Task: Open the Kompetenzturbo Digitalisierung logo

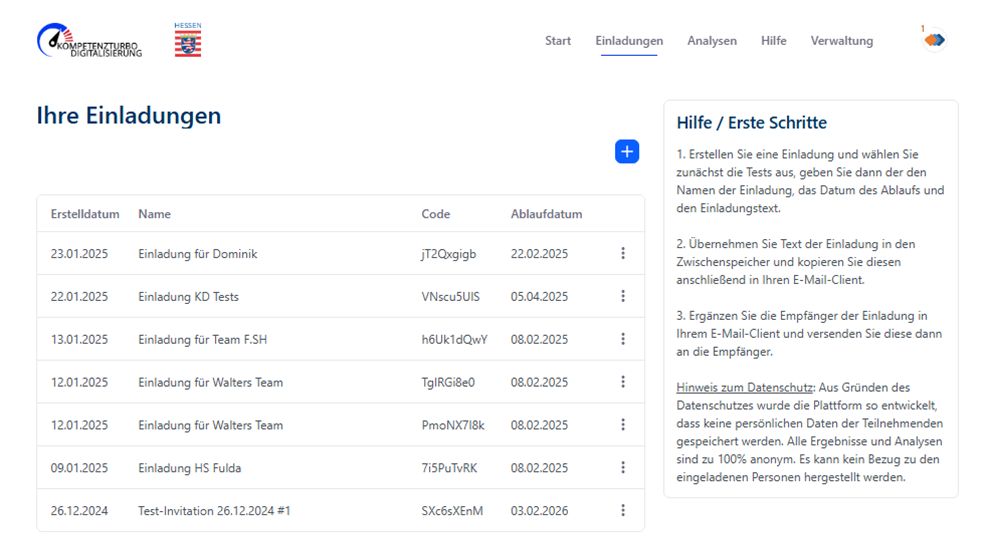Action: [89, 41]
